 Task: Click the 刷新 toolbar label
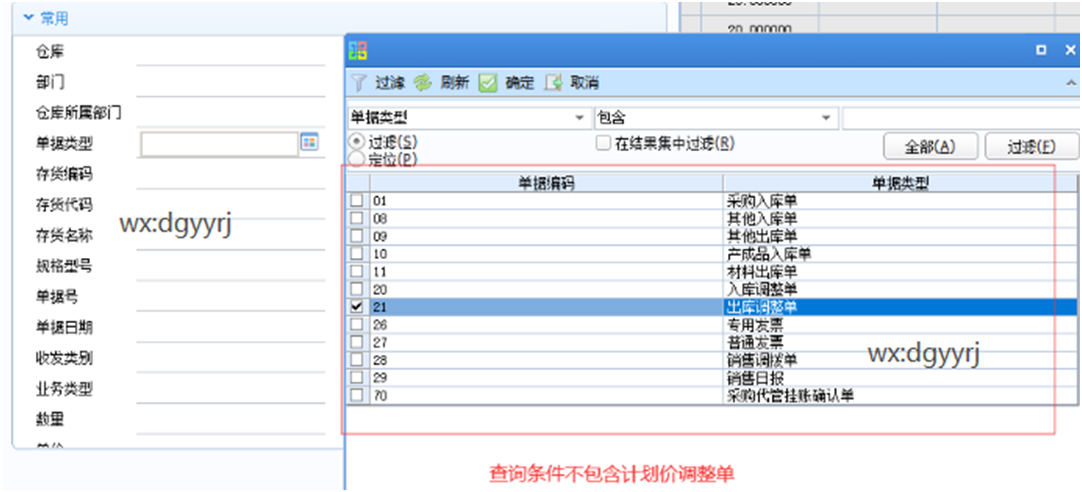click(x=454, y=83)
